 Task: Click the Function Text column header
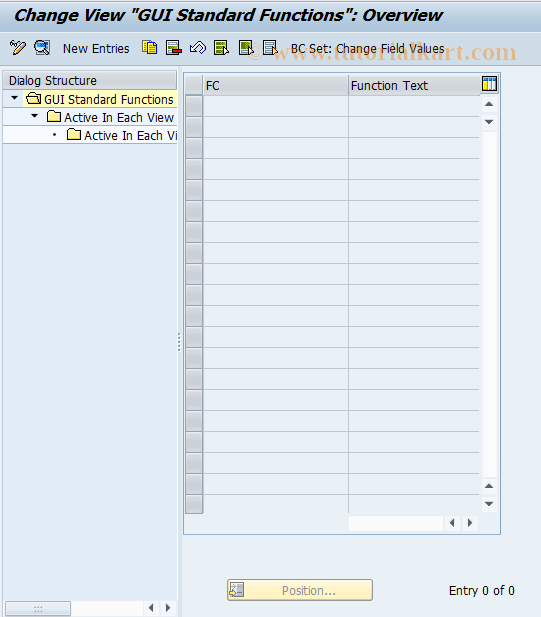click(414, 85)
